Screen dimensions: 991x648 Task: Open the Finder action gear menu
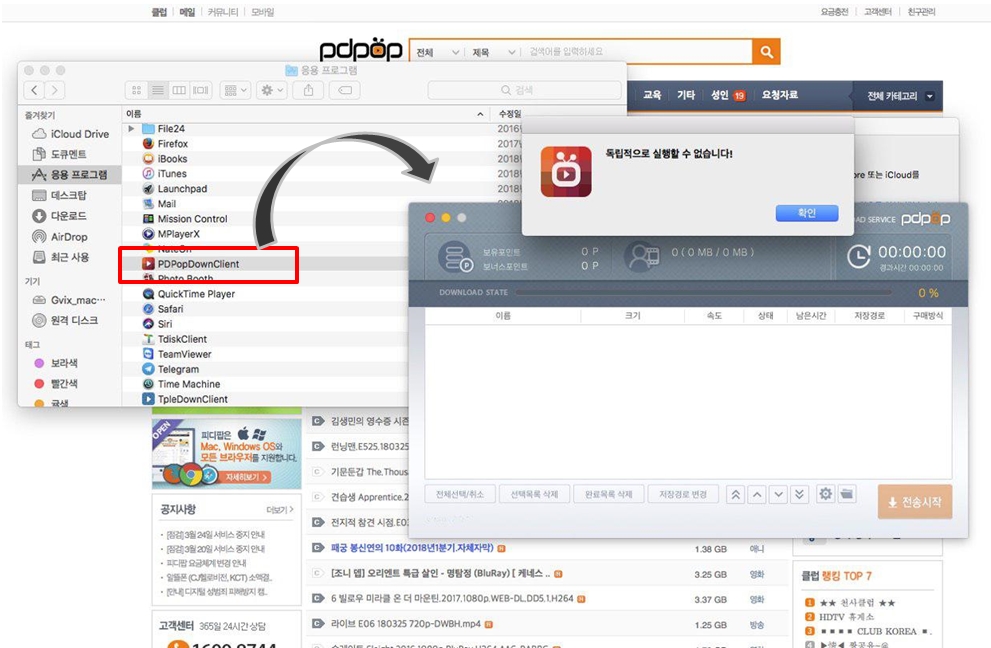click(272, 90)
